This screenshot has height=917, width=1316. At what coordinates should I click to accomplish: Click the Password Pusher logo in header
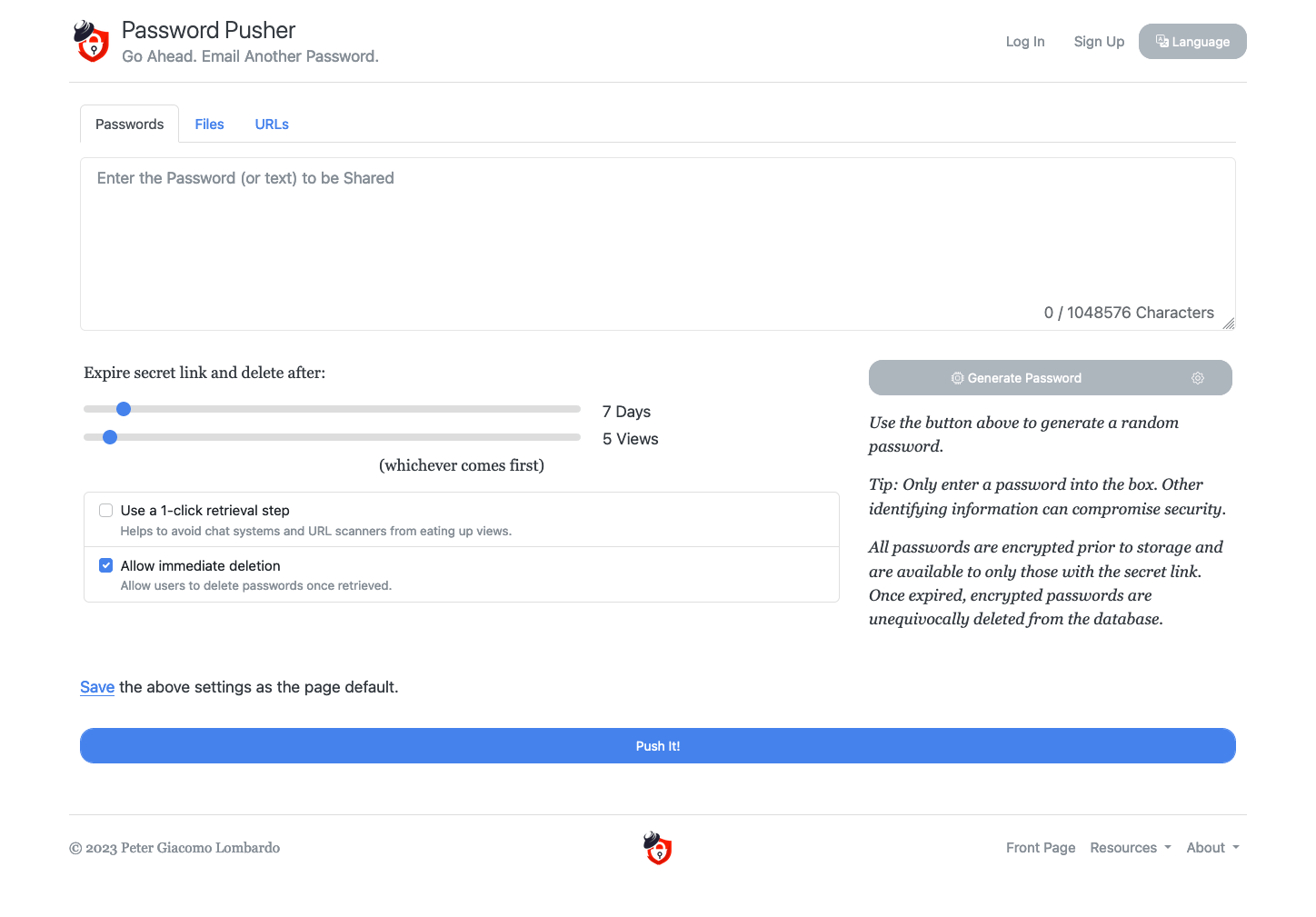tap(92, 42)
